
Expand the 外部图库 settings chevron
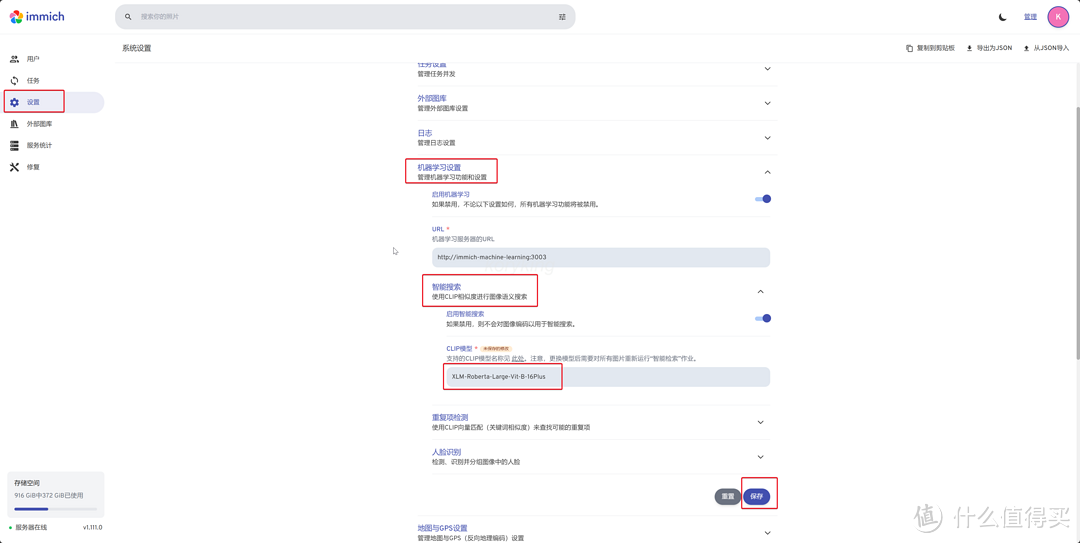tap(767, 103)
